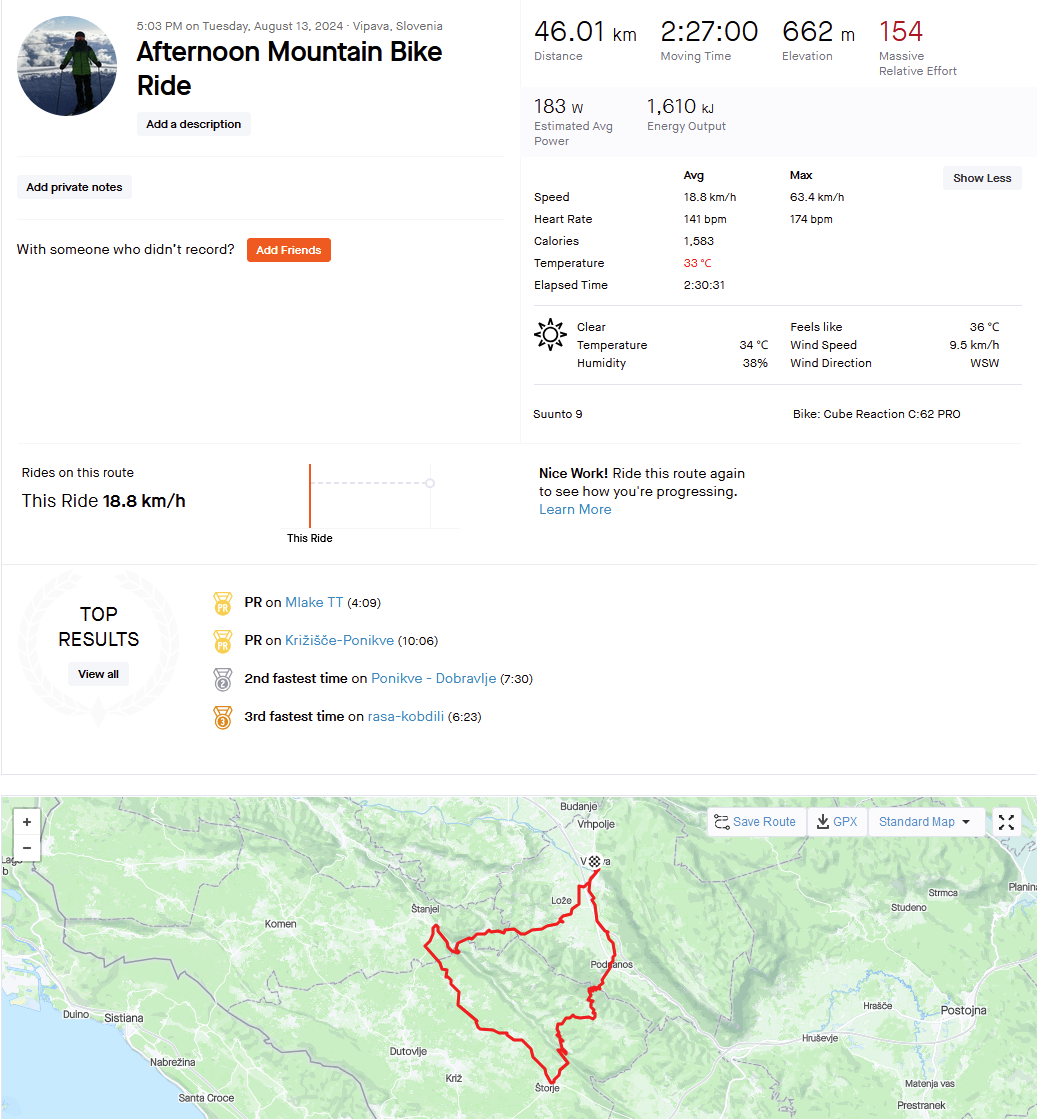Click the athlete profile photo
The width and height of the screenshot is (1037, 1119).
click(67, 66)
